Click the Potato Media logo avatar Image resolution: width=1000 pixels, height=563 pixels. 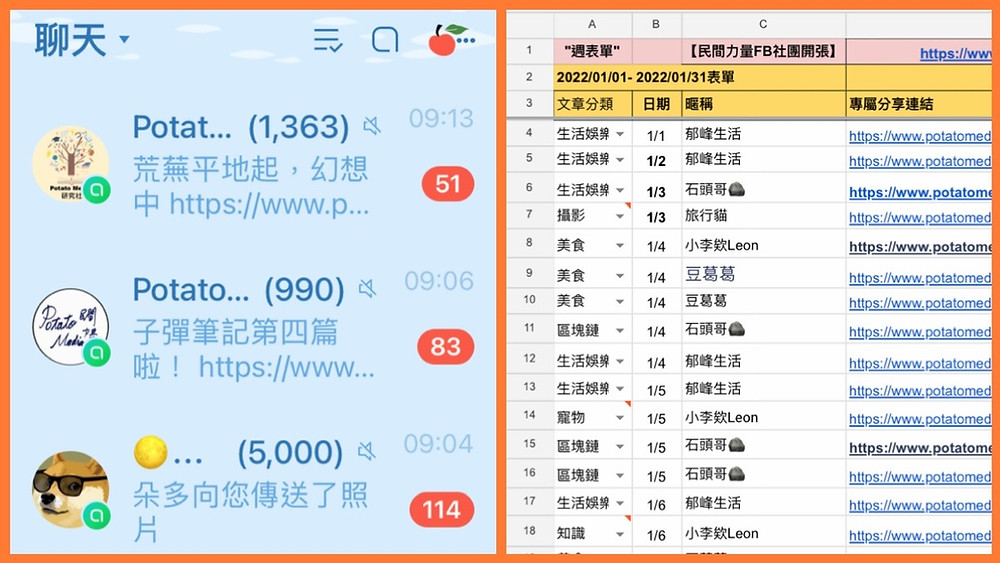[x=71, y=326]
